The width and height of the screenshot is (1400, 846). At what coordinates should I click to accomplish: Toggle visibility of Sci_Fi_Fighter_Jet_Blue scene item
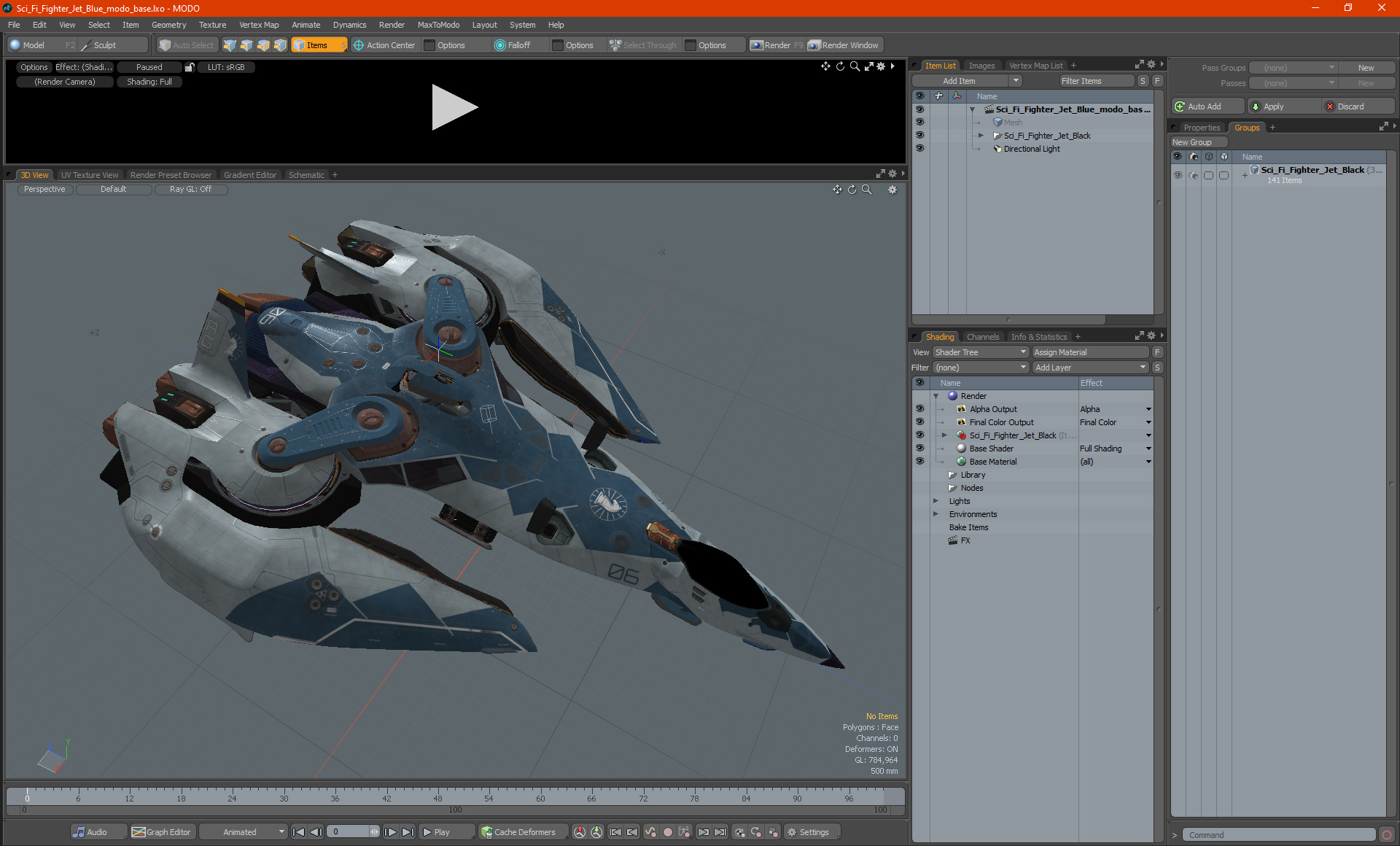(x=919, y=109)
